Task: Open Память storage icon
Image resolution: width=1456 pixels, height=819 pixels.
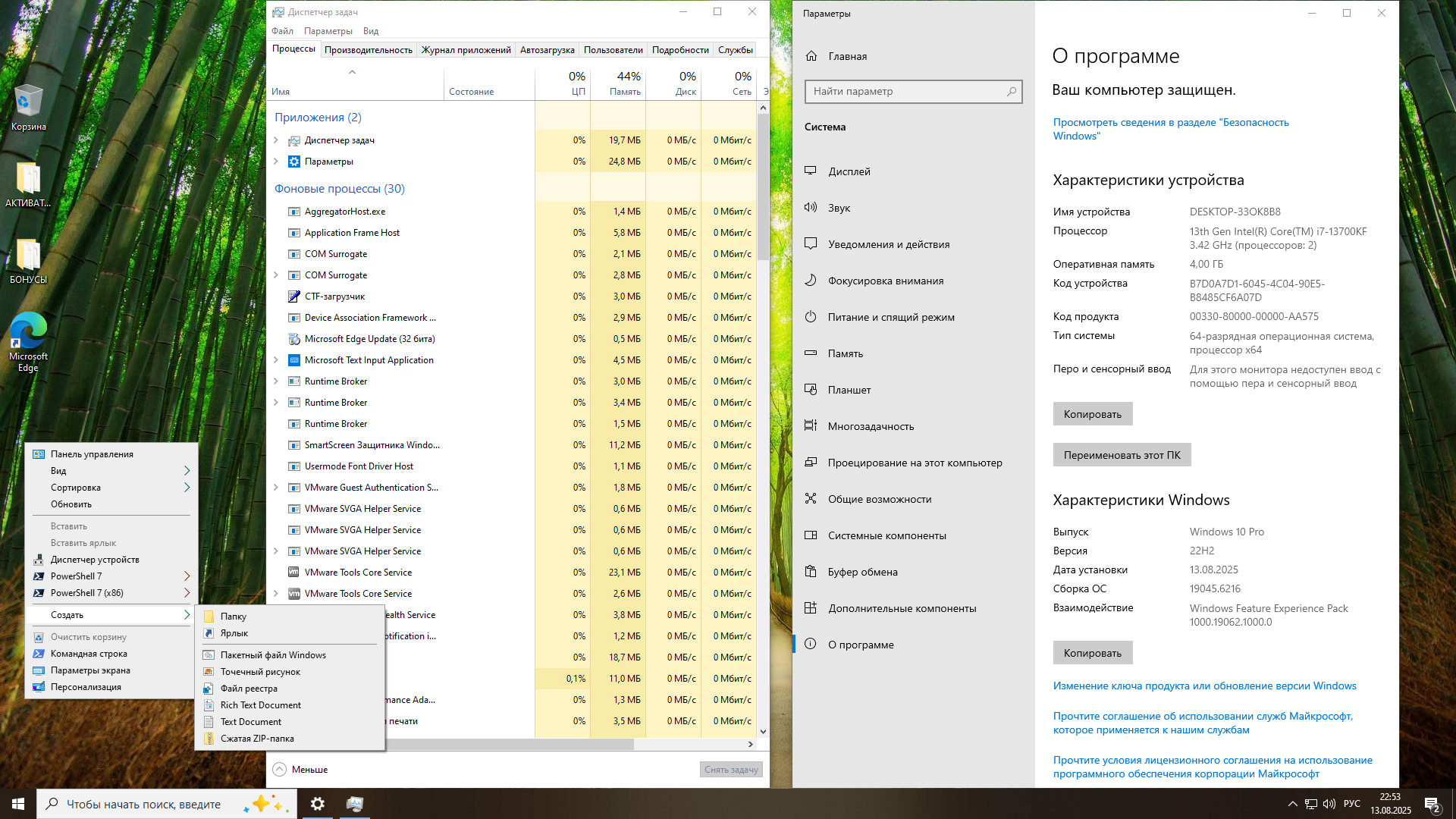Action: 811,353
